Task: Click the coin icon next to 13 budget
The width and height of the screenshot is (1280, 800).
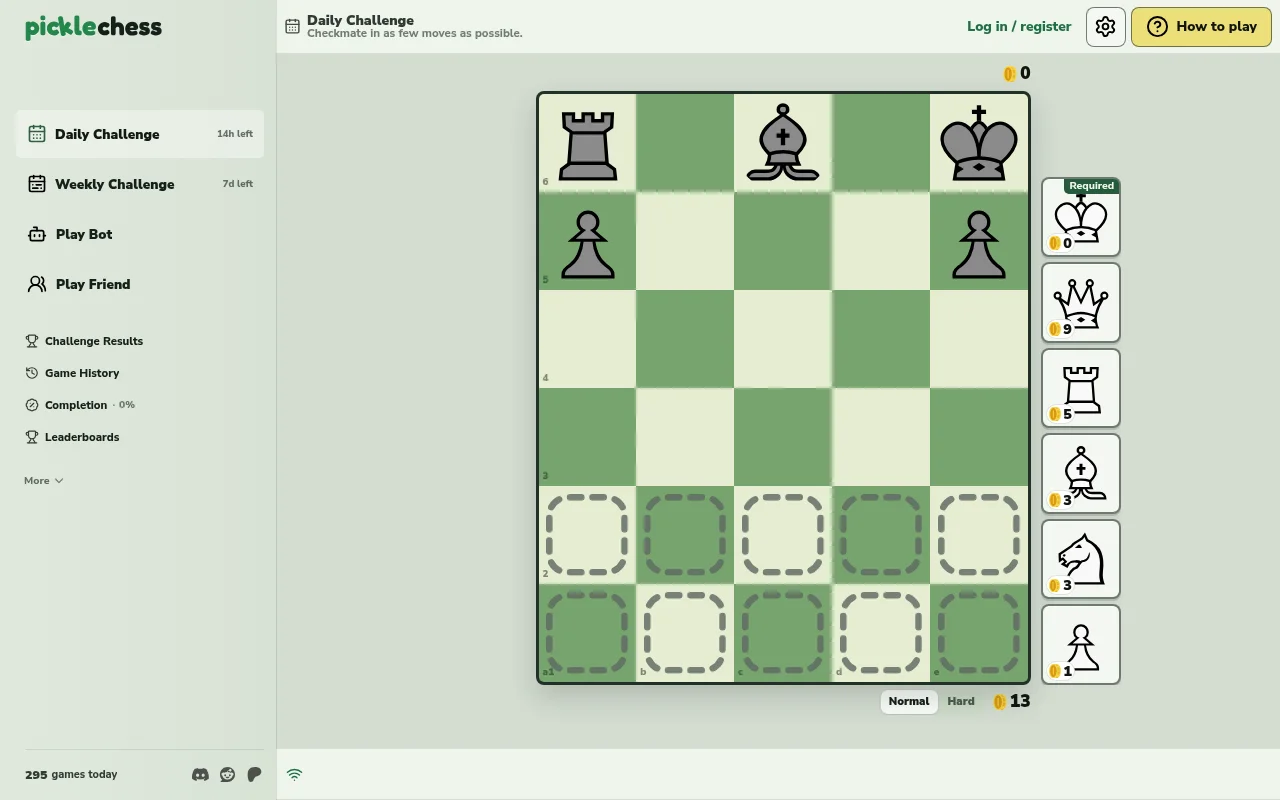Action: tap(999, 701)
